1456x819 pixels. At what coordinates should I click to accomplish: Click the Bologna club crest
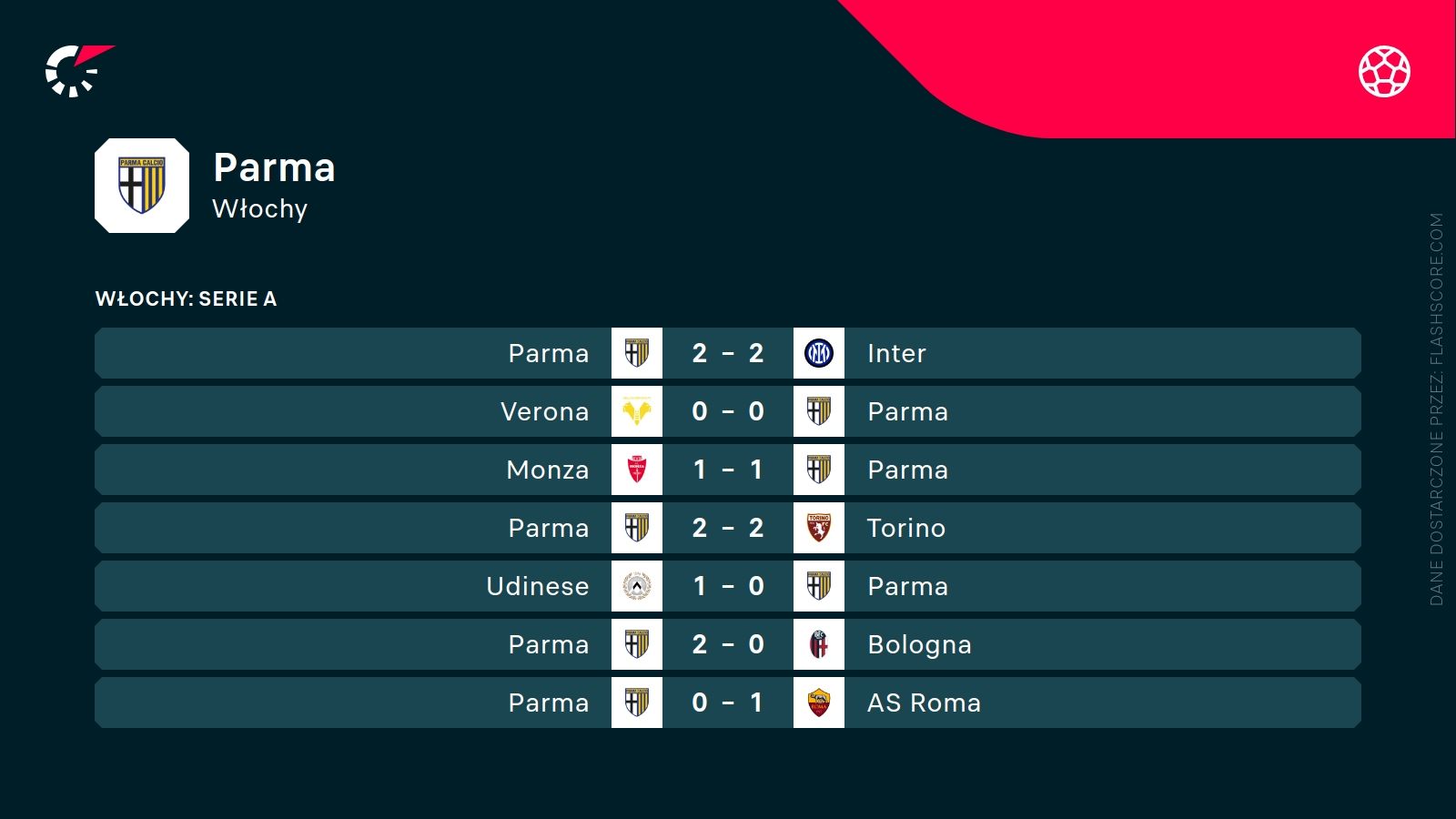[819, 644]
